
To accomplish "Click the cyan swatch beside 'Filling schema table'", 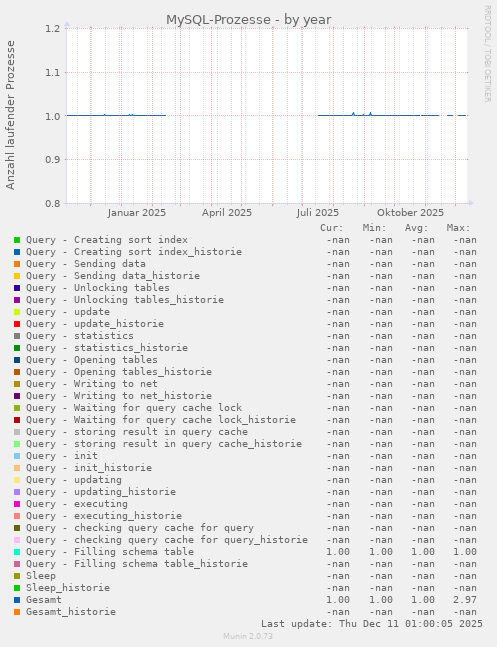I will tap(17, 552).
